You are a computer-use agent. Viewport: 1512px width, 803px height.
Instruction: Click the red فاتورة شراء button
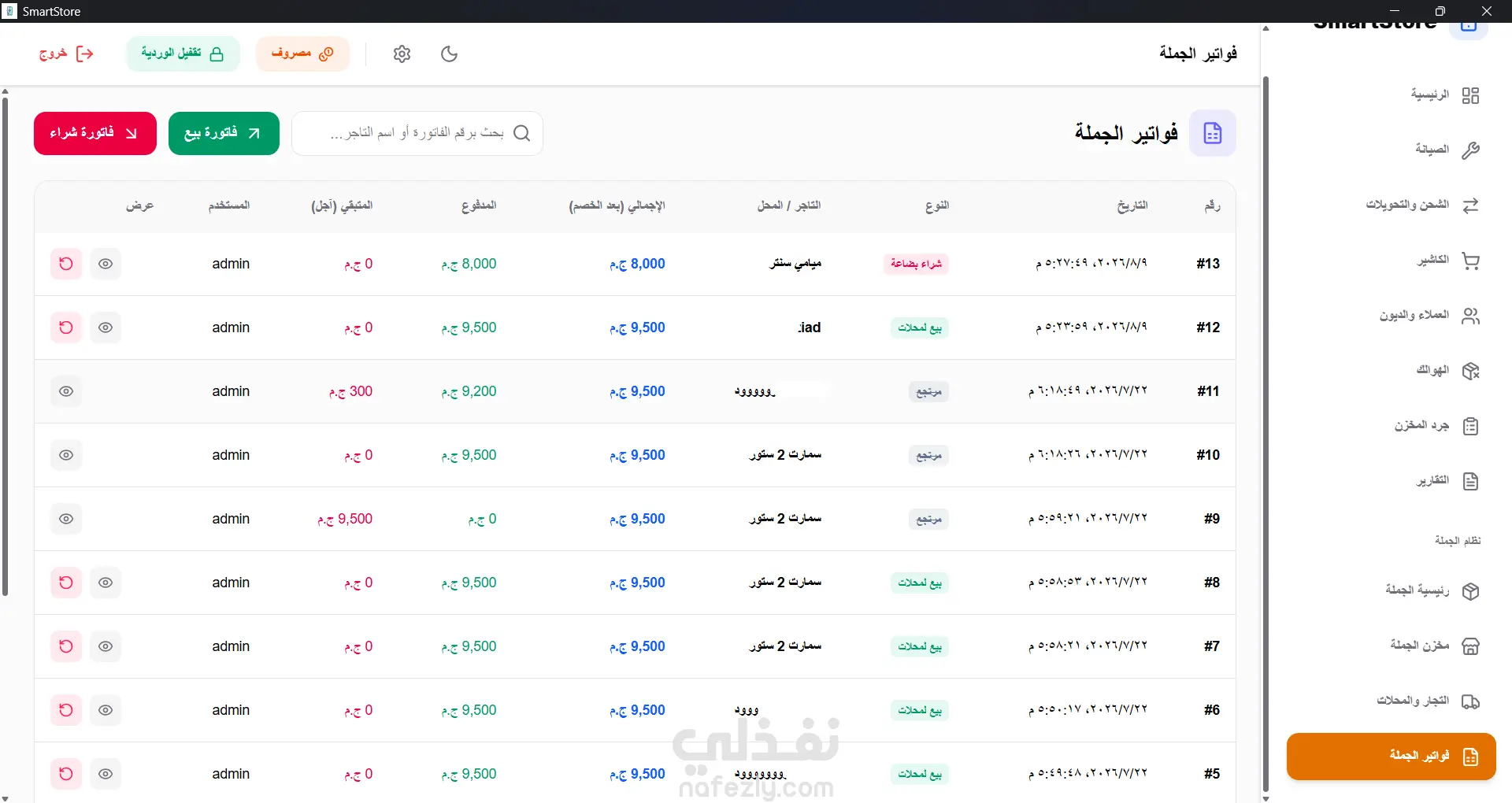coord(95,133)
